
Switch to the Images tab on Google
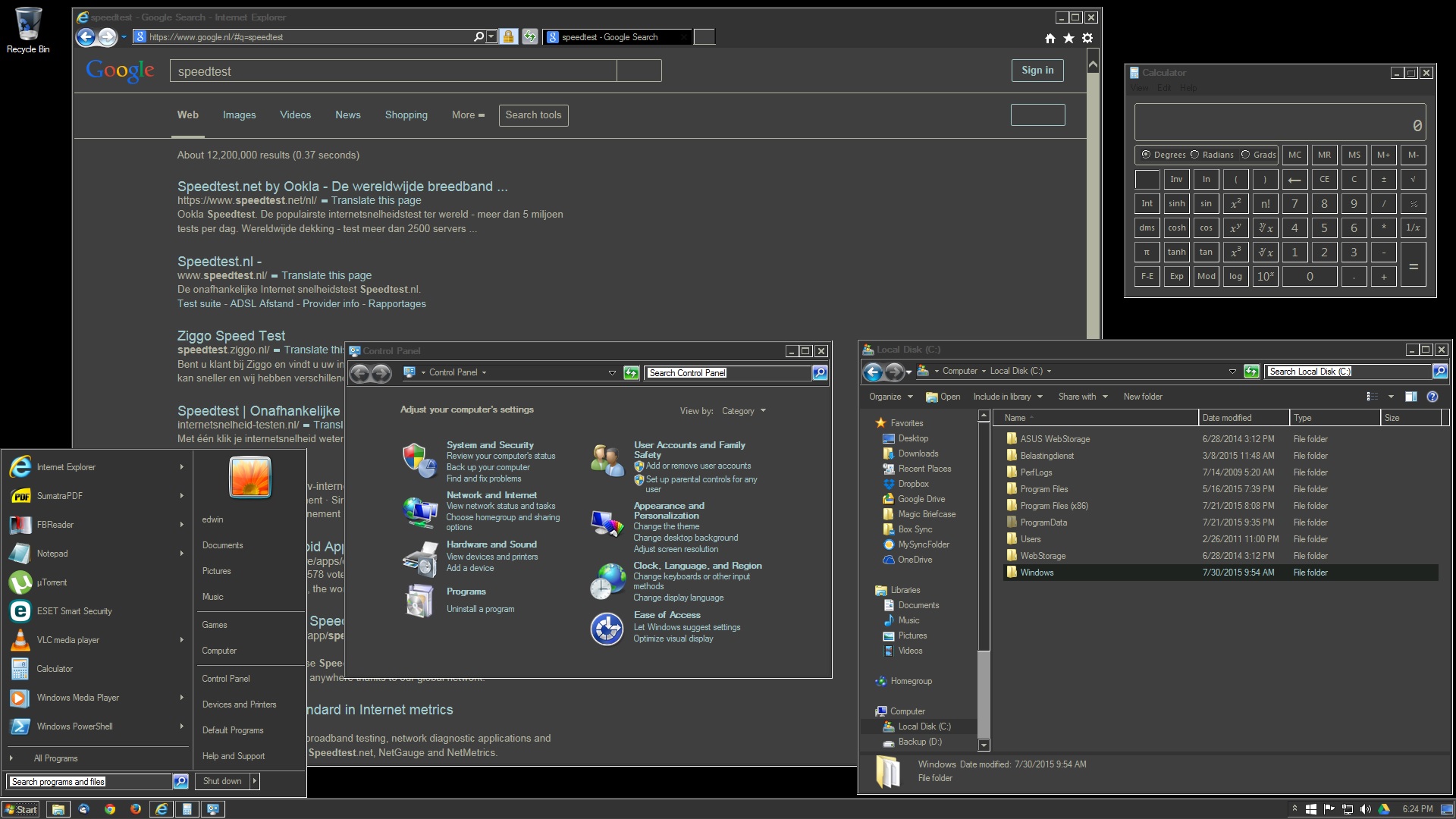click(239, 115)
